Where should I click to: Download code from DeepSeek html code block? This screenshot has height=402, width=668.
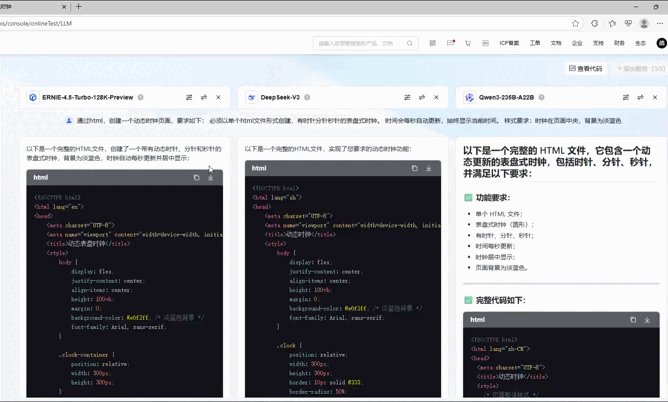pos(429,168)
